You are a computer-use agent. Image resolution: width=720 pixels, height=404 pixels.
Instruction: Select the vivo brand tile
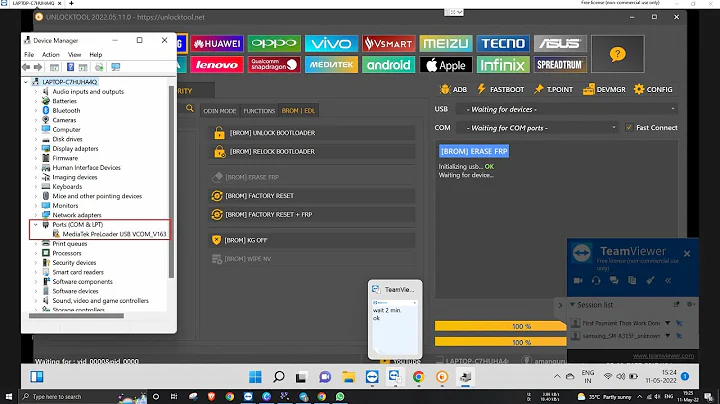pos(331,44)
